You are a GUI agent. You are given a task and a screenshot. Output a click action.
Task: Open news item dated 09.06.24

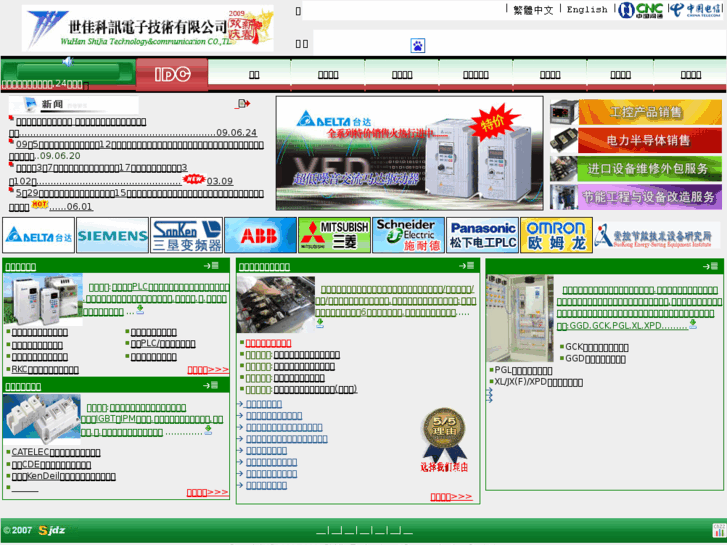132,127
